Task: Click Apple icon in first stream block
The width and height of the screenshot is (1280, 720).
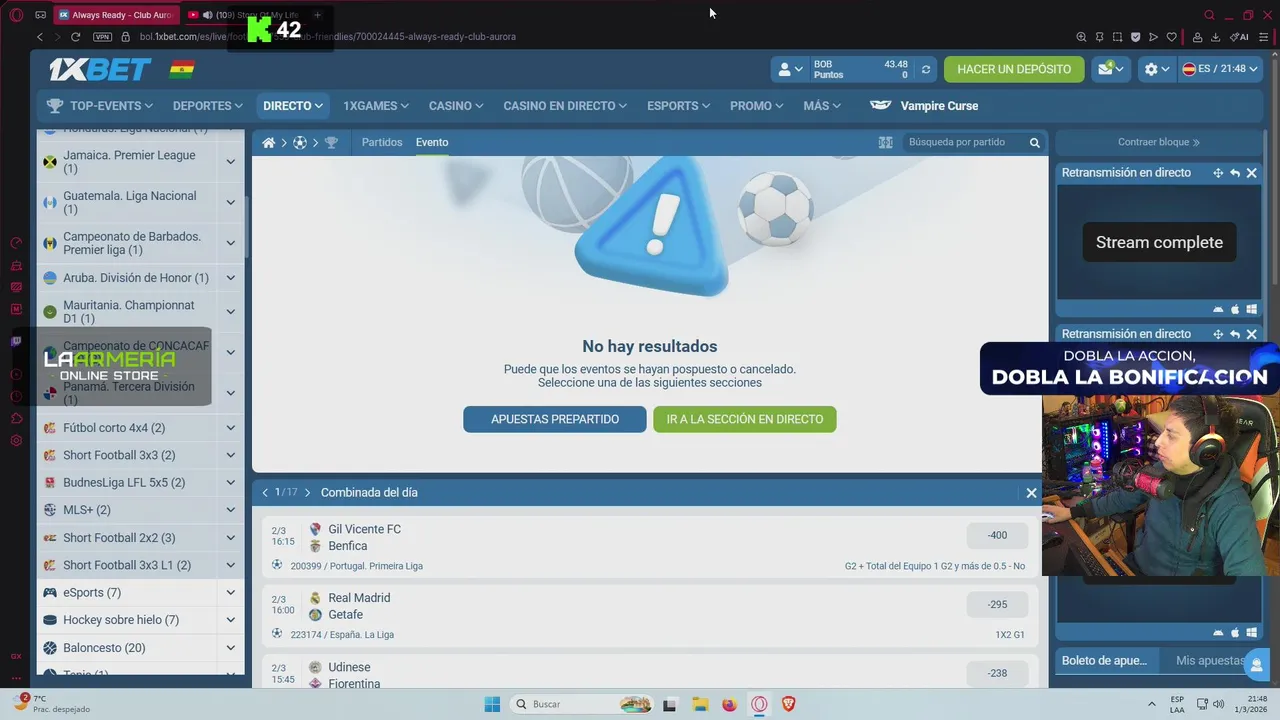Action: click(x=1235, y=310)
